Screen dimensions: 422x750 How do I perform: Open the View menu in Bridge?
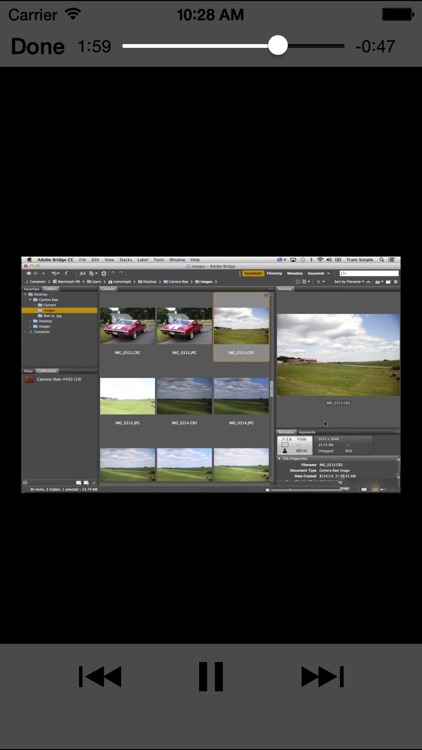click(x=109, y=260)
